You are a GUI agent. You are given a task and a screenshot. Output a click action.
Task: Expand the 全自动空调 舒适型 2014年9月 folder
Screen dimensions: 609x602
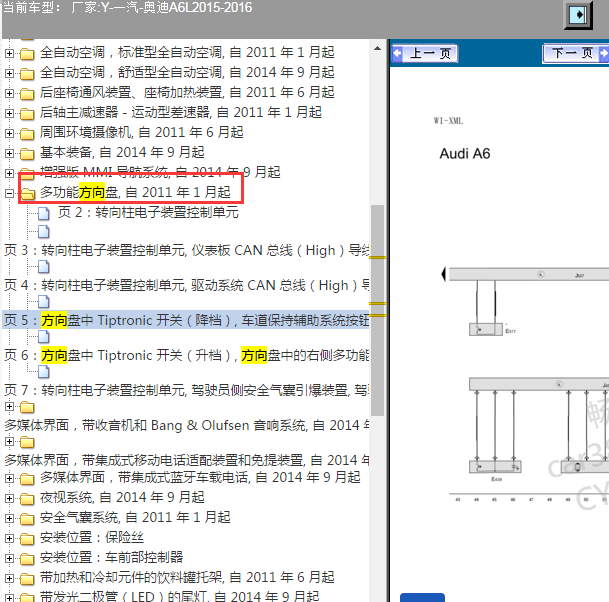(x=9, y=73)
